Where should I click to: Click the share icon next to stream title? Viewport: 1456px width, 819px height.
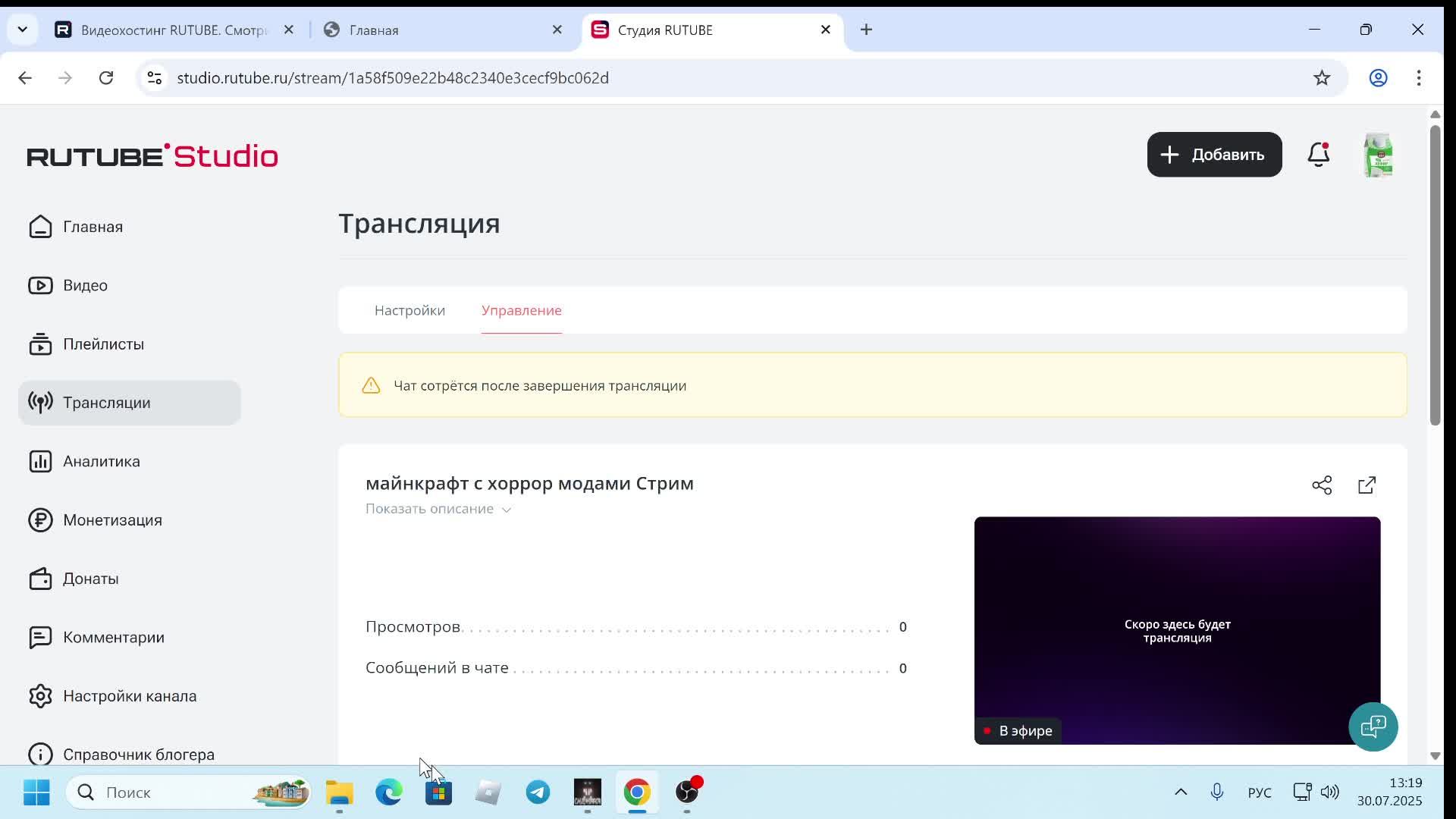point(1322,485)
